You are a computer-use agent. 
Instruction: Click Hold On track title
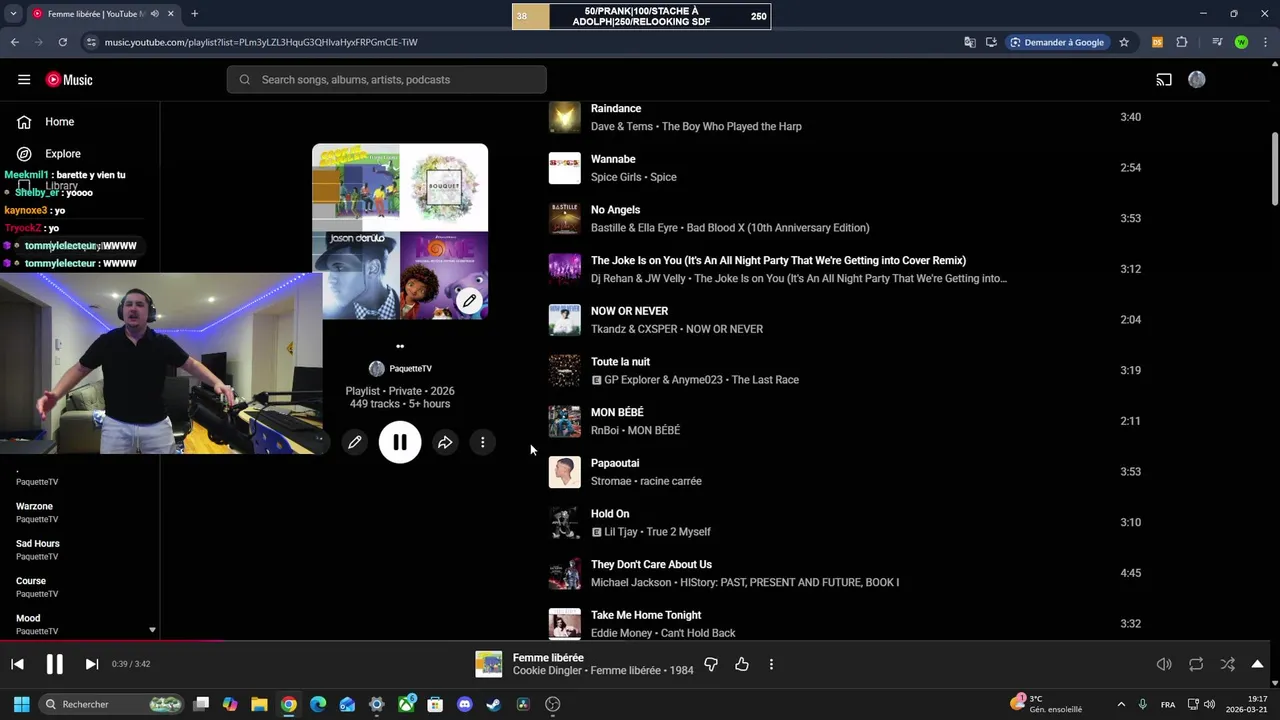pos(610,514)
